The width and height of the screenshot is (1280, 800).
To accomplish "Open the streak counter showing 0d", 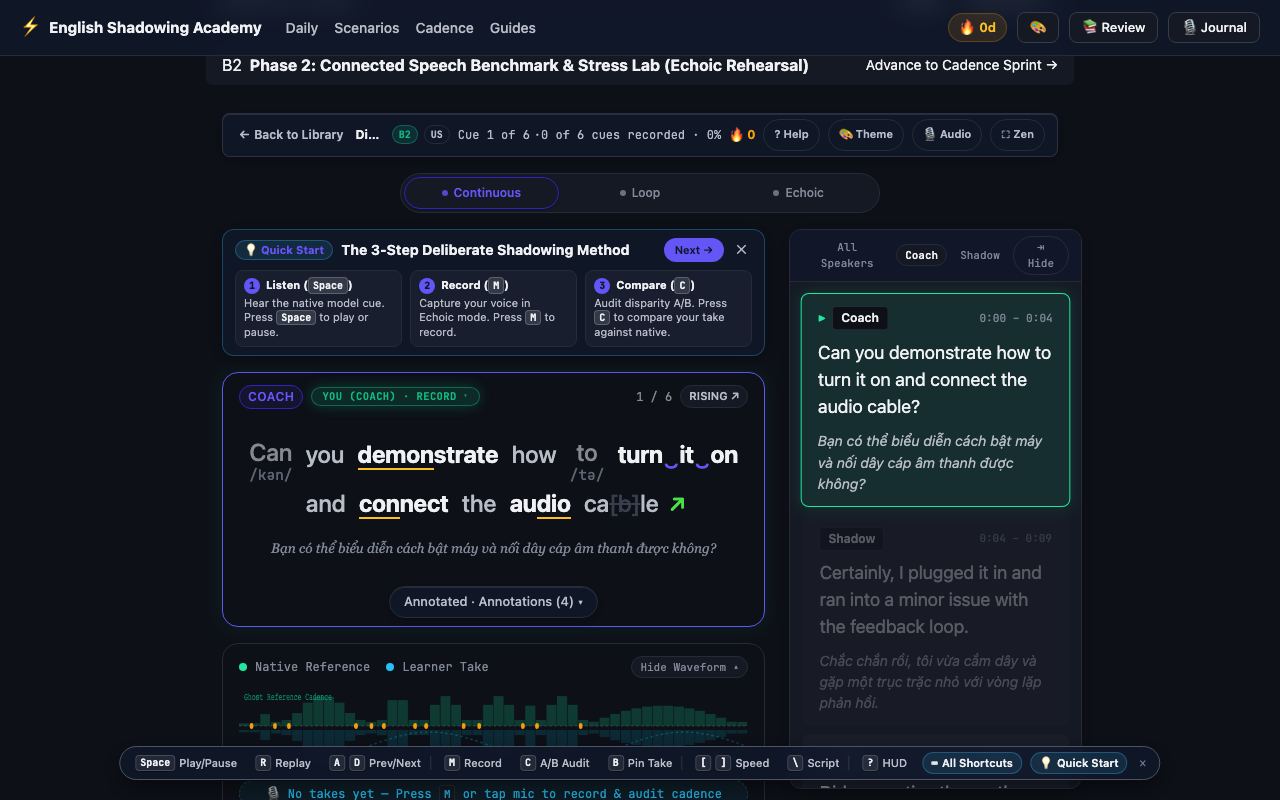I will 977,27.
